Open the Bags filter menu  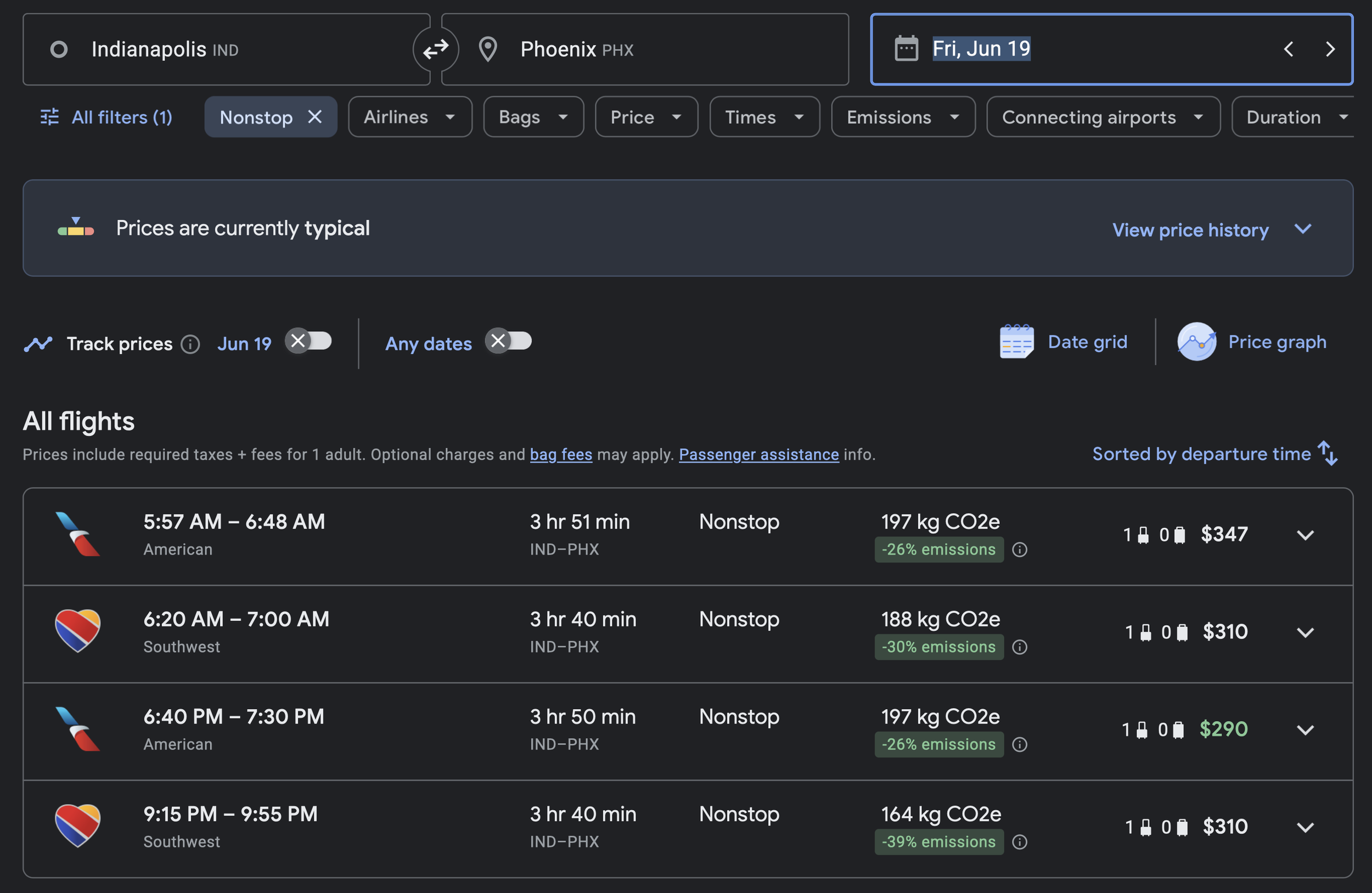tap(533, 117)
